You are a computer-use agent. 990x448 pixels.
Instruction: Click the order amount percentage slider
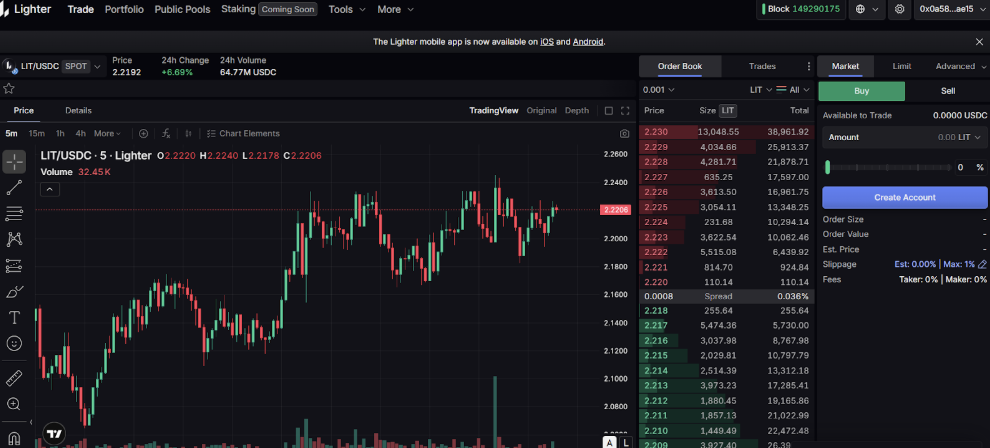(888, 167)
